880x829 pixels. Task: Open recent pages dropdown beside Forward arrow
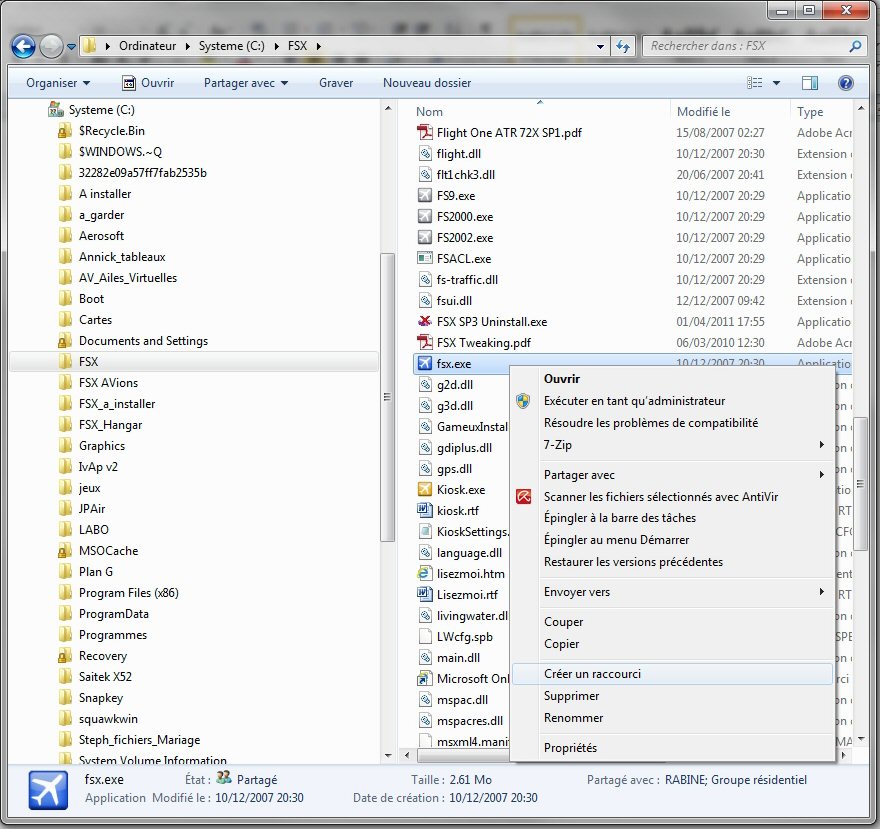(71, 47)
